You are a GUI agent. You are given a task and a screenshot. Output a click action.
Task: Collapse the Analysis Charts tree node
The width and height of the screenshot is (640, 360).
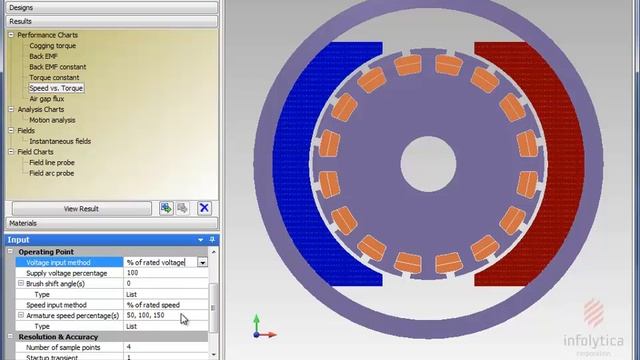point(11,109)
